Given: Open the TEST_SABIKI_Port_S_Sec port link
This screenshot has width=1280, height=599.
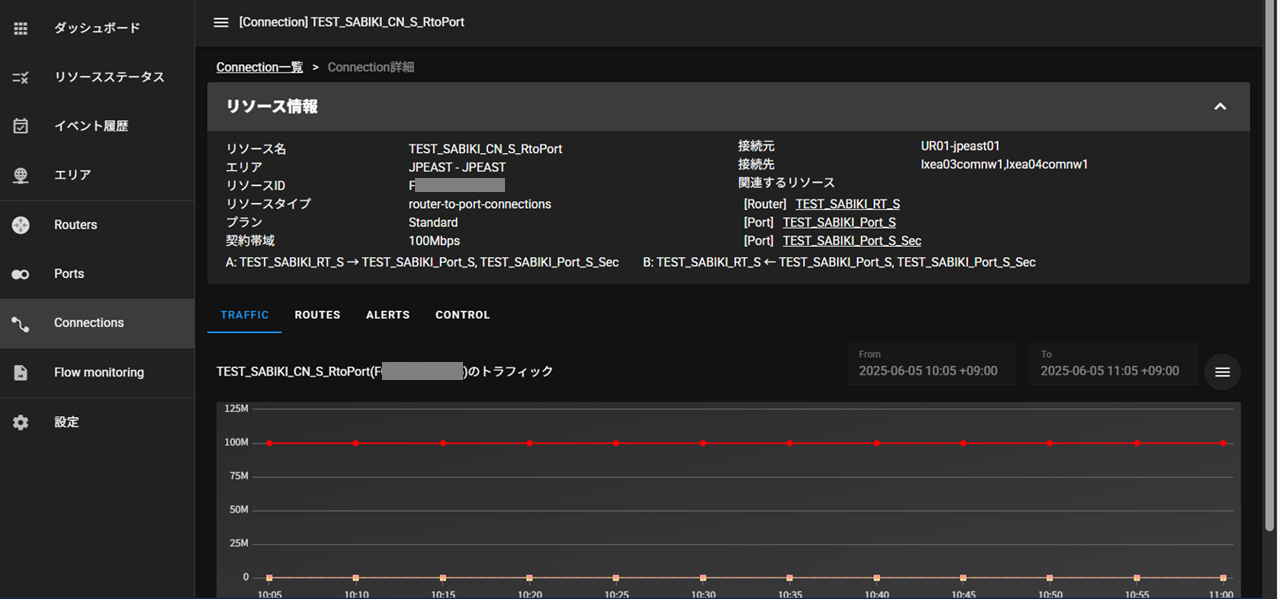Looking at the screenshot, I should (851, 241).
